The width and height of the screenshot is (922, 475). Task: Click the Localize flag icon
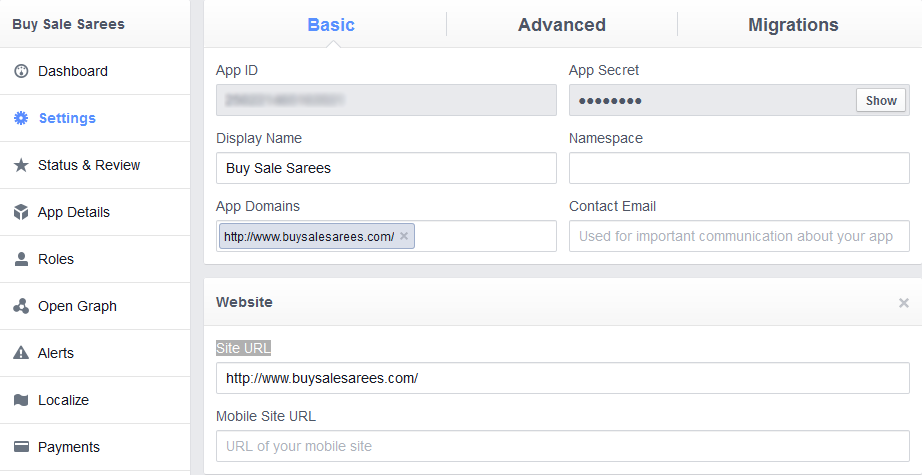(x=21, y=400)
